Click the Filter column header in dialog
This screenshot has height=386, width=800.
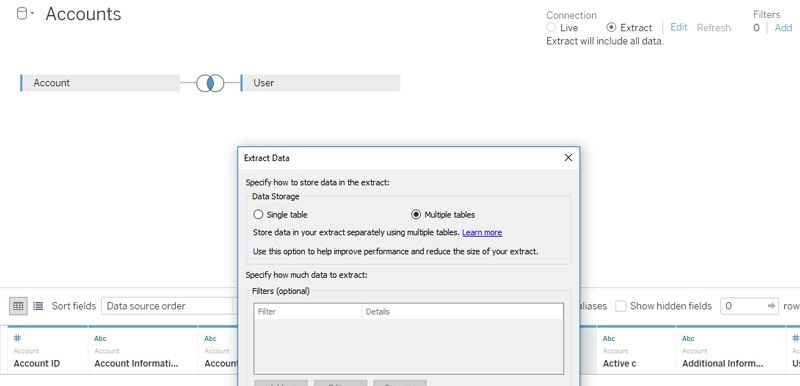click(308, 312)
